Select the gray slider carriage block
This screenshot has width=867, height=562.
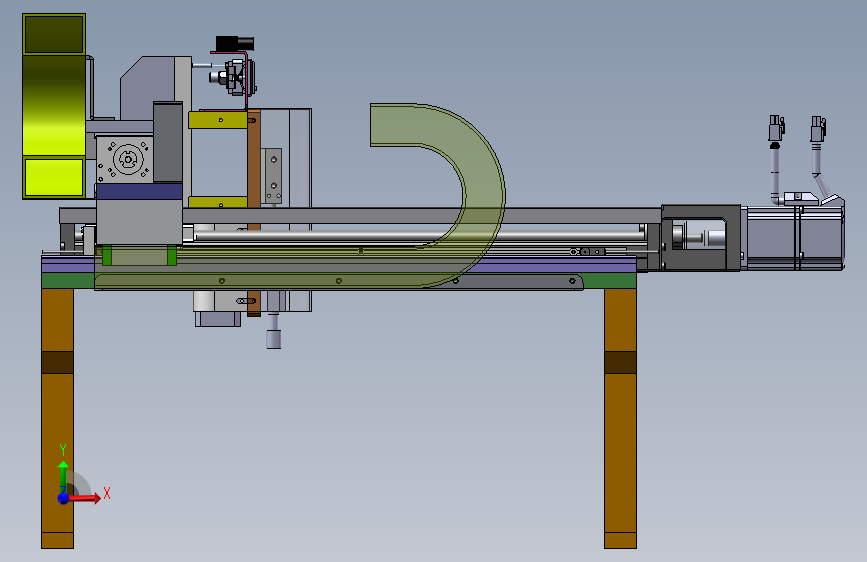click(139, 222)
